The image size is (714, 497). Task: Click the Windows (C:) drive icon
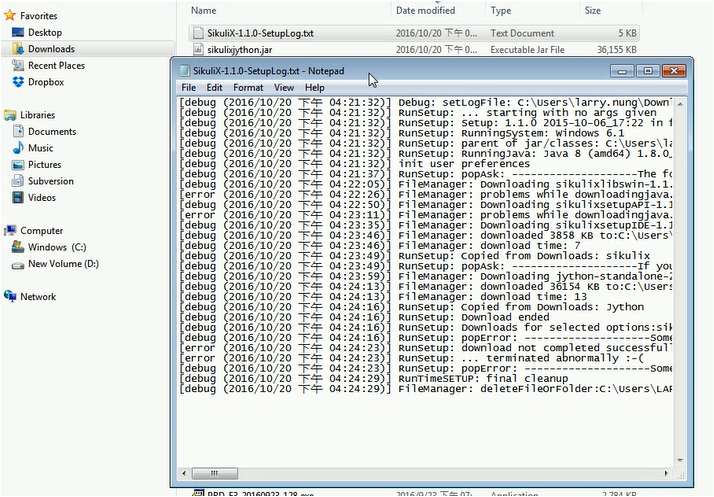coord(18,247)
